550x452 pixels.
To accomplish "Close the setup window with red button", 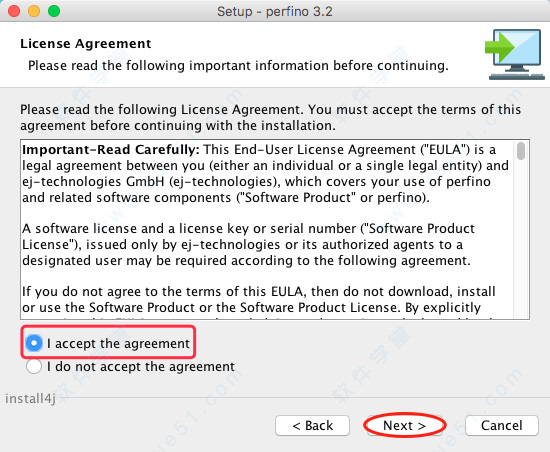I will pos(14,11).
